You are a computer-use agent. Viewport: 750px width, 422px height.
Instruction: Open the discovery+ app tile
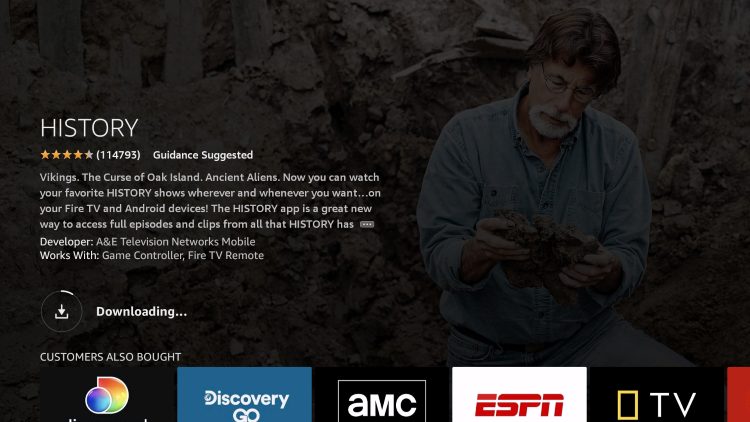[x=108, y=395]
